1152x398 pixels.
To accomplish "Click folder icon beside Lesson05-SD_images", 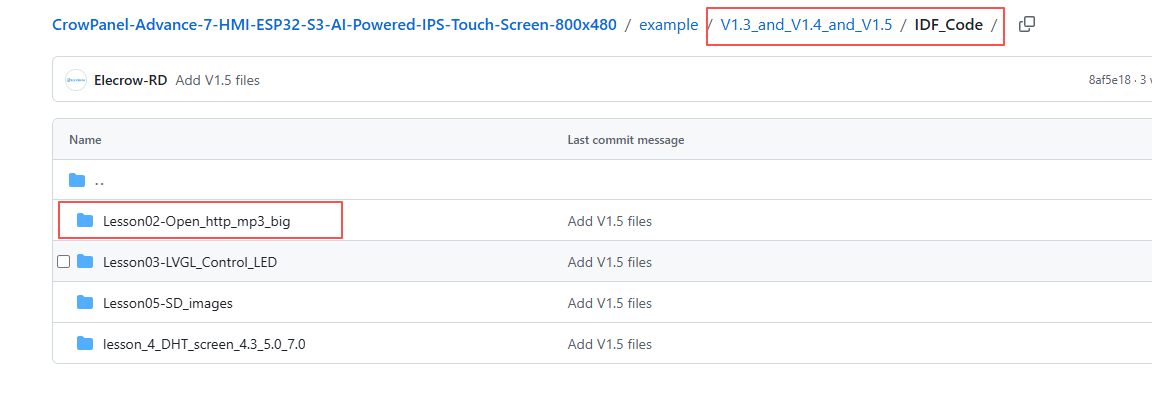I will click(85, 303).
